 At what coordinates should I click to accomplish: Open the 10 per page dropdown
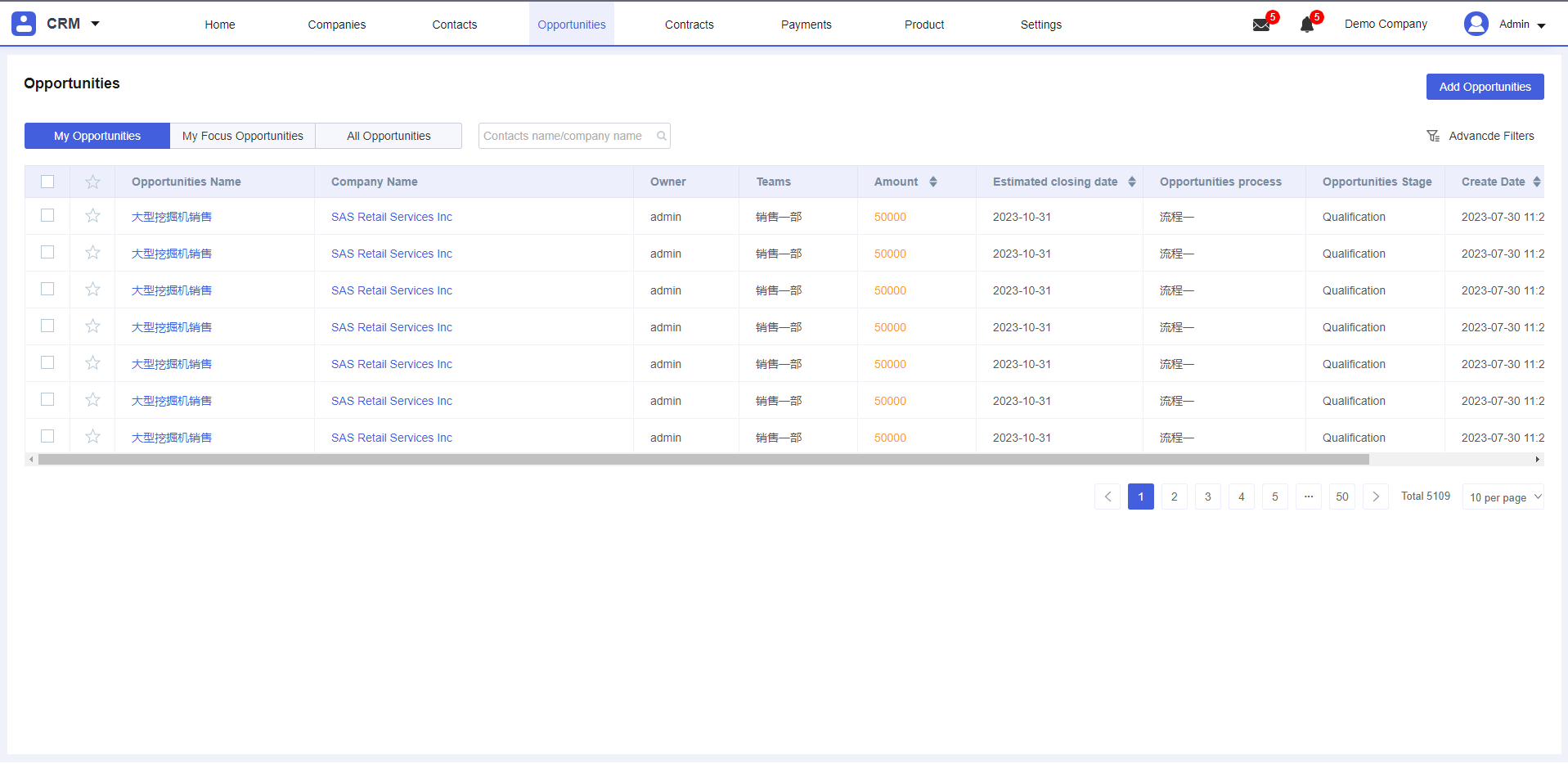pyautogui.click(x=1503, y=497)
